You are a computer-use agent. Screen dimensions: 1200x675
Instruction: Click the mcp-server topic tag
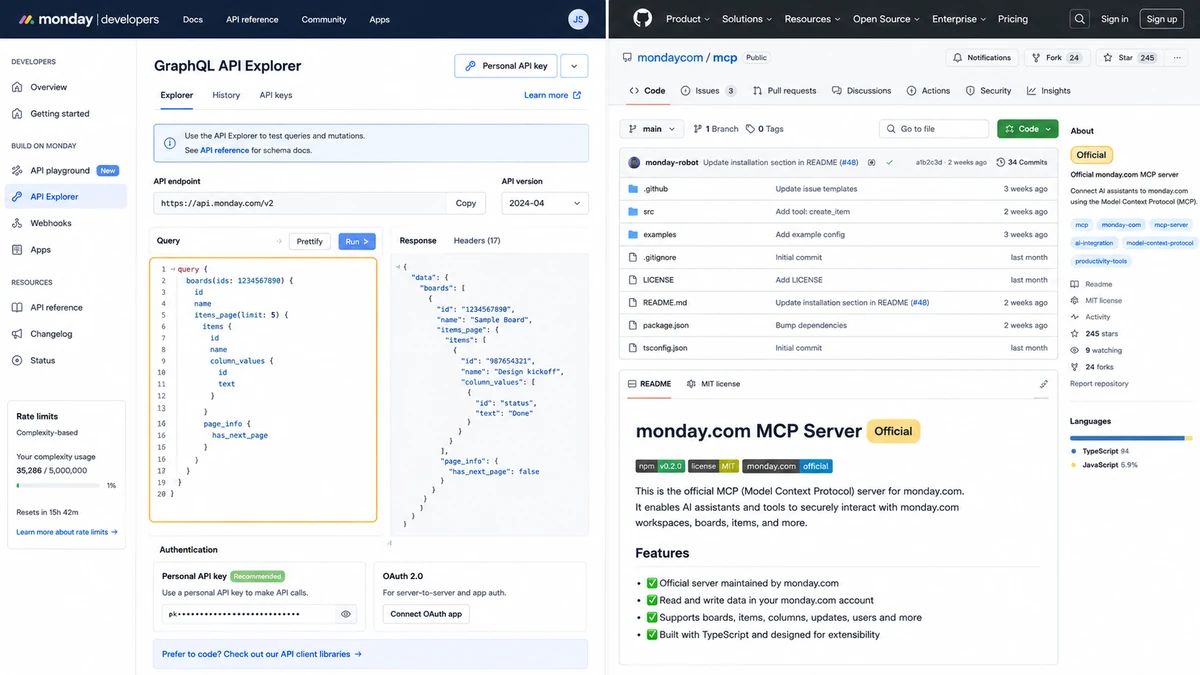[1171, 225]
